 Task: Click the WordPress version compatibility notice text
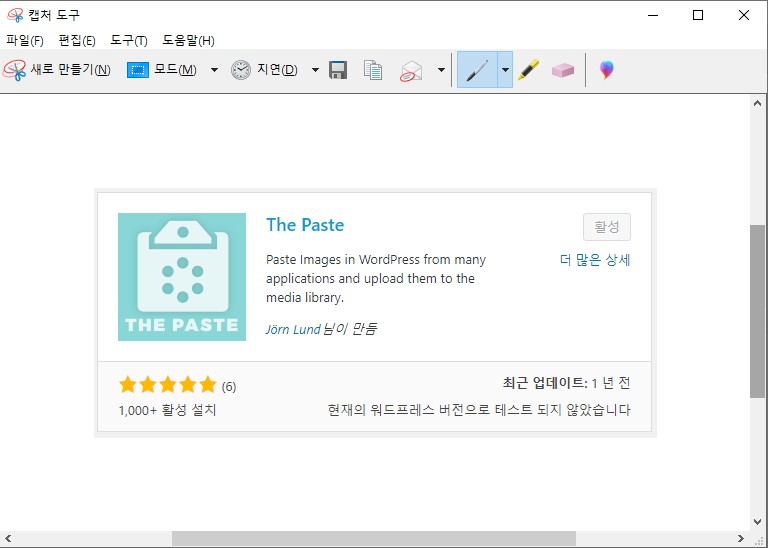[479, 409]
